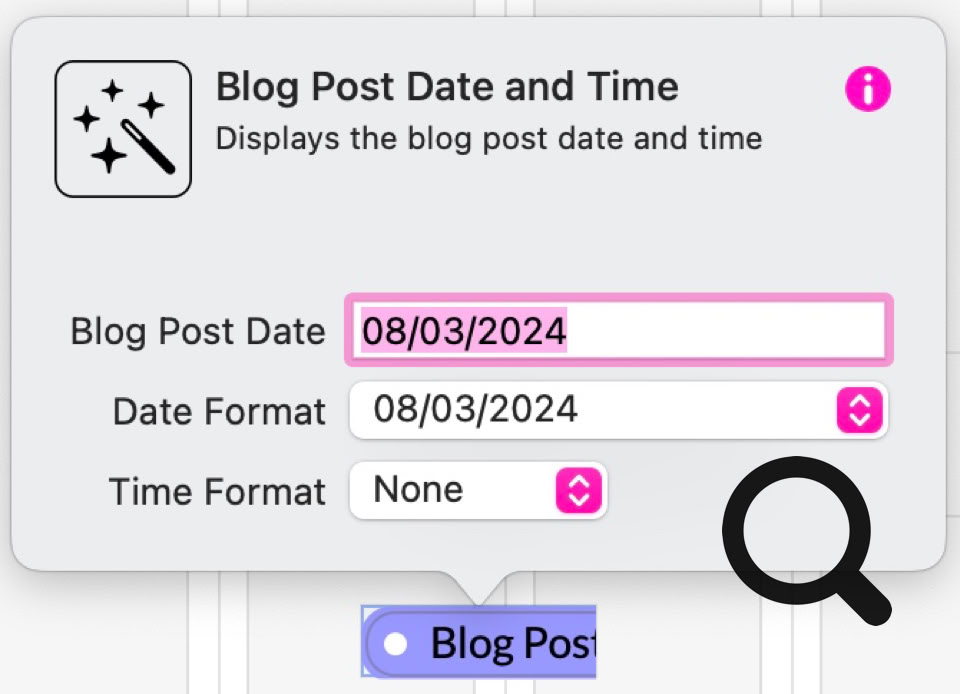Open the pink info button
Screen dimensions: 960x694
tap(867, 91)
